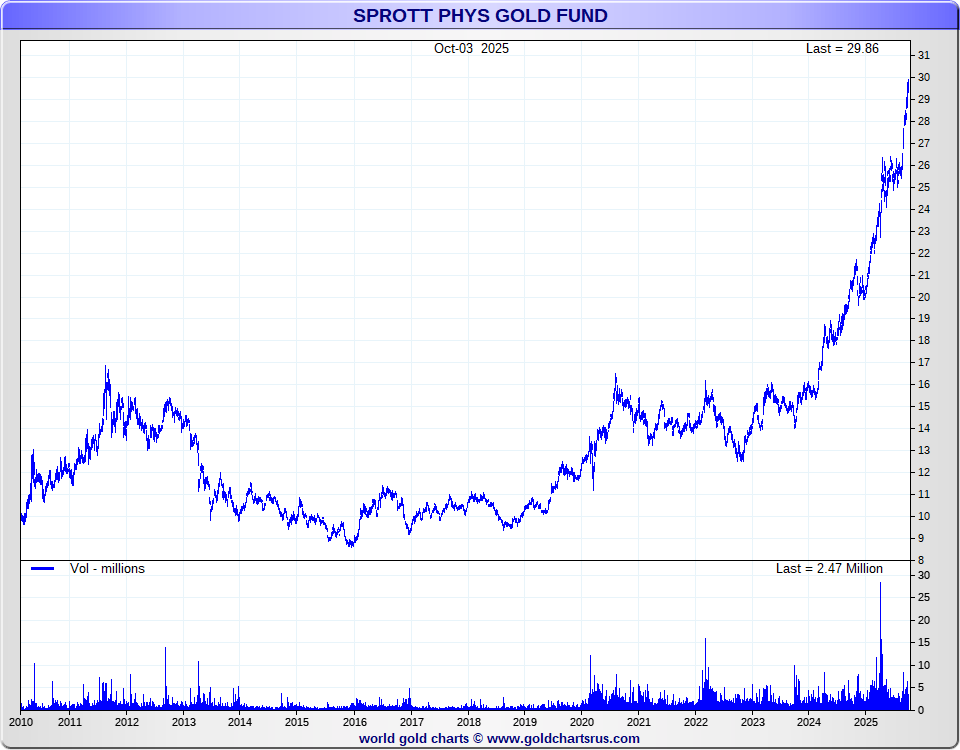The image size is (960, 750).
Task: Click the price axis value 31
Action: click(x=923, y=55)
